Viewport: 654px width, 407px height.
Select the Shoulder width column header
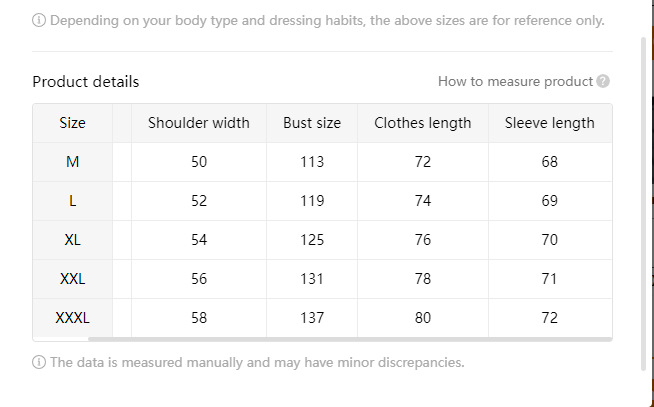199,123
